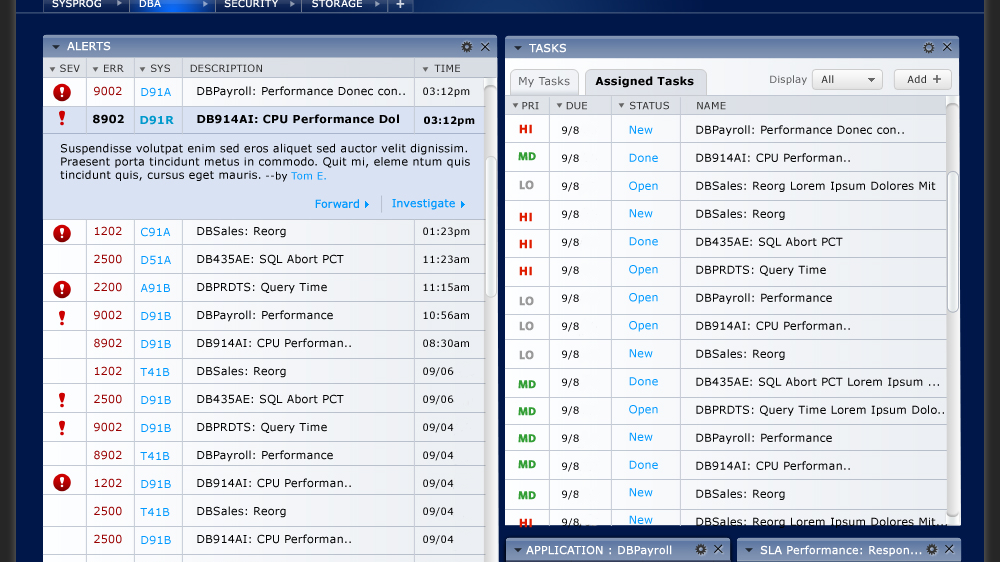Select the selected alert DB914AI: CPU Performance Dol
The height and width of the screenshot is (562, 1000).
(264, 120)
